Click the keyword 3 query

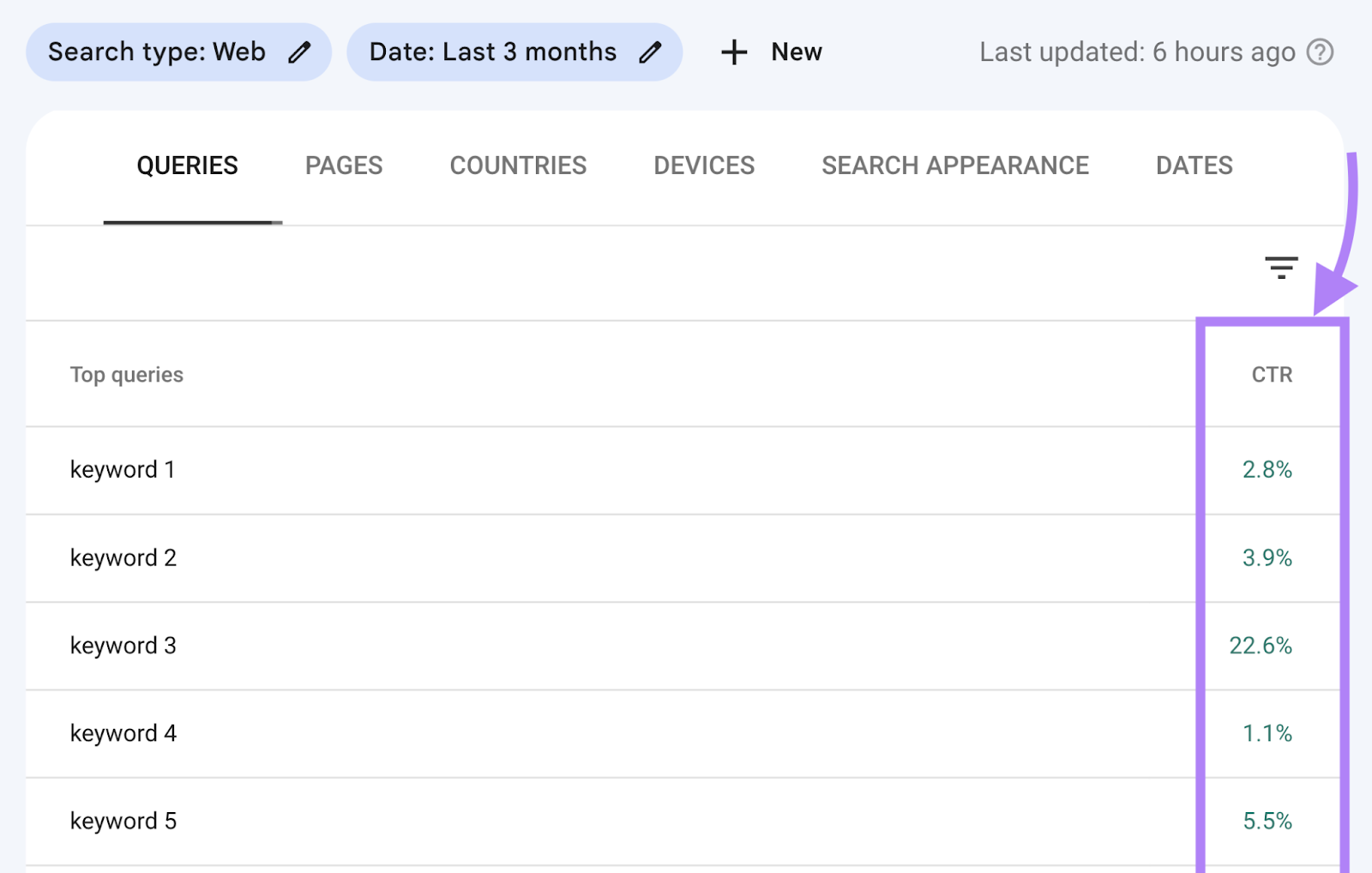[x=122, y=646]
